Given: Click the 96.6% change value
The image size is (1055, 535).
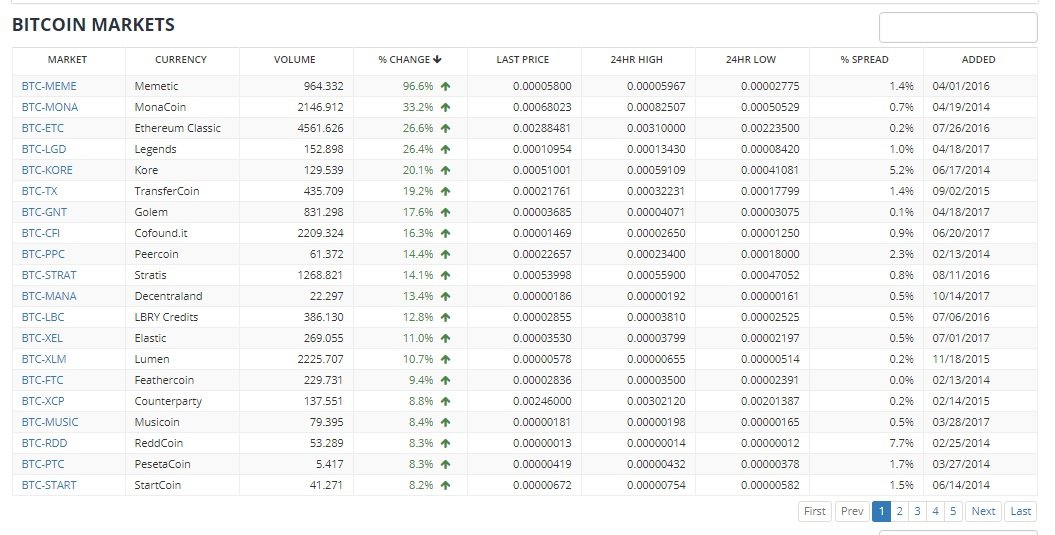Looking at the screenshot, I should coord(418,86).
